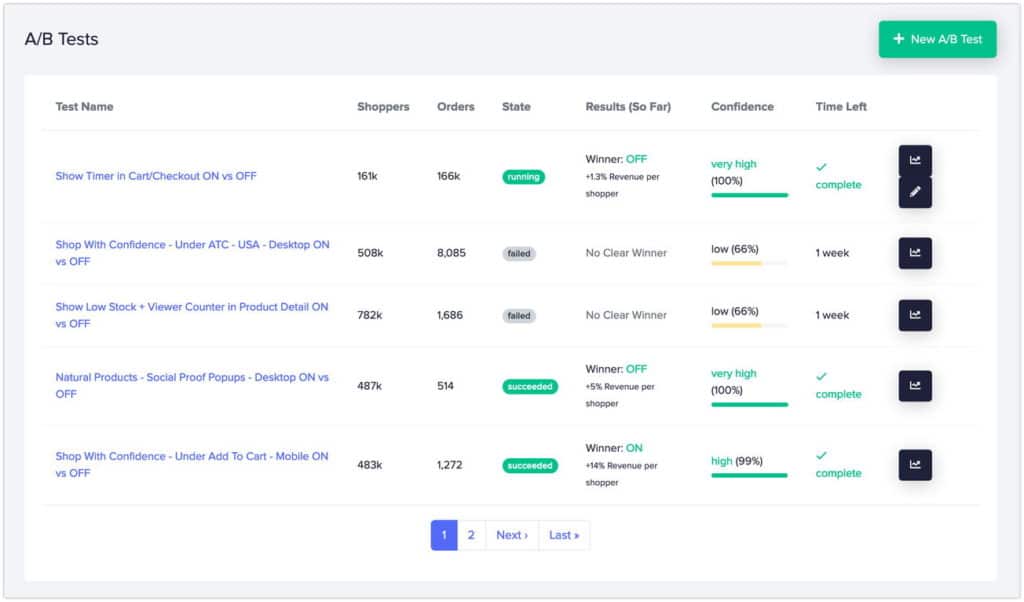Click confidence bar of the Show Timer test

750,195
